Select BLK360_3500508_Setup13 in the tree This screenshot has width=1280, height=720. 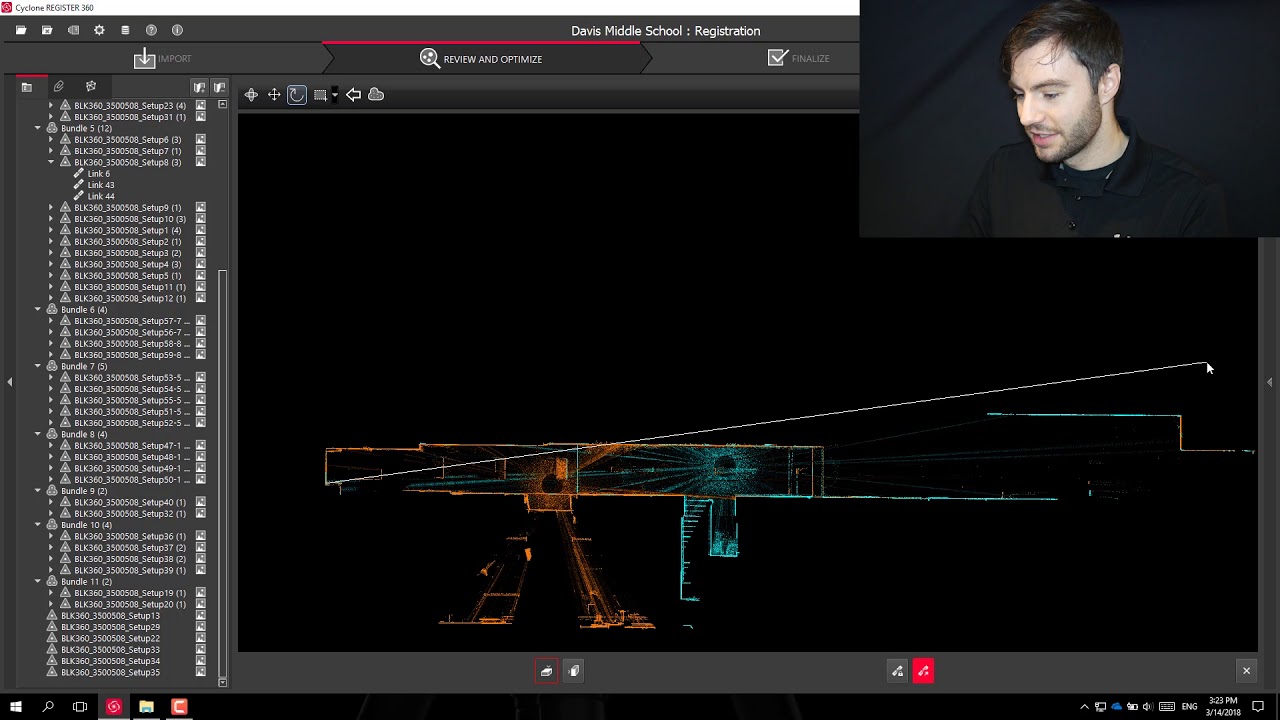click(110, 615)
